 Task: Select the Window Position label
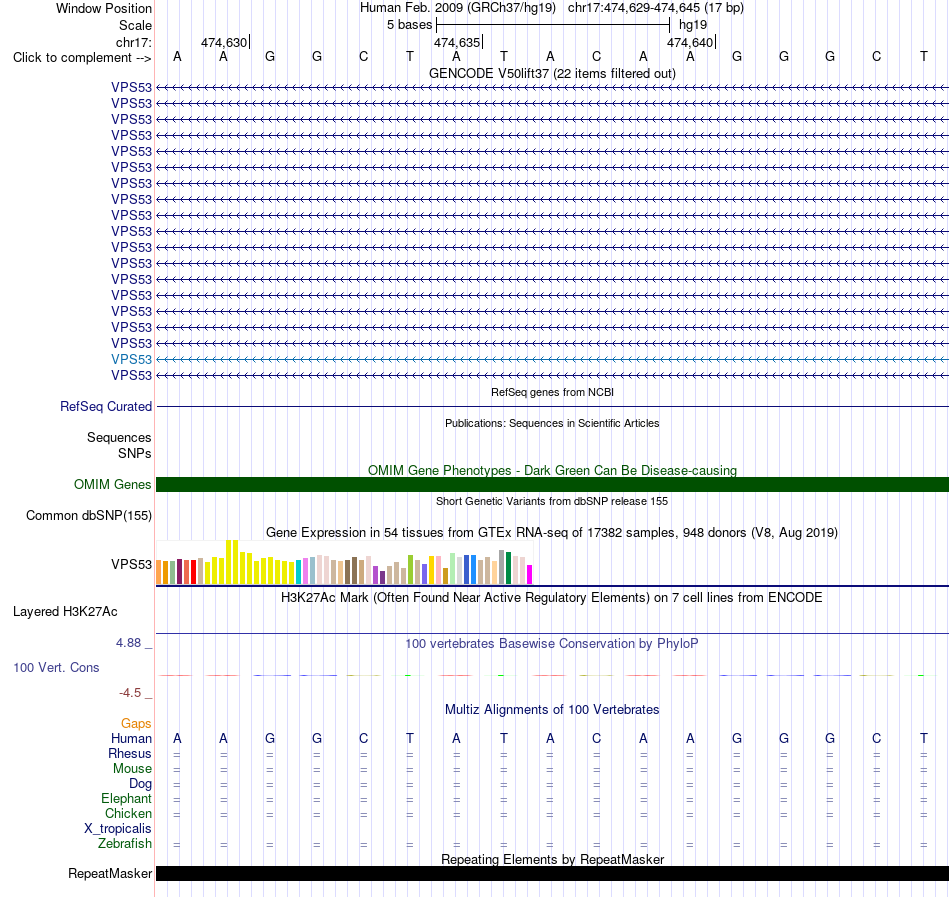(x=104, y=8)
